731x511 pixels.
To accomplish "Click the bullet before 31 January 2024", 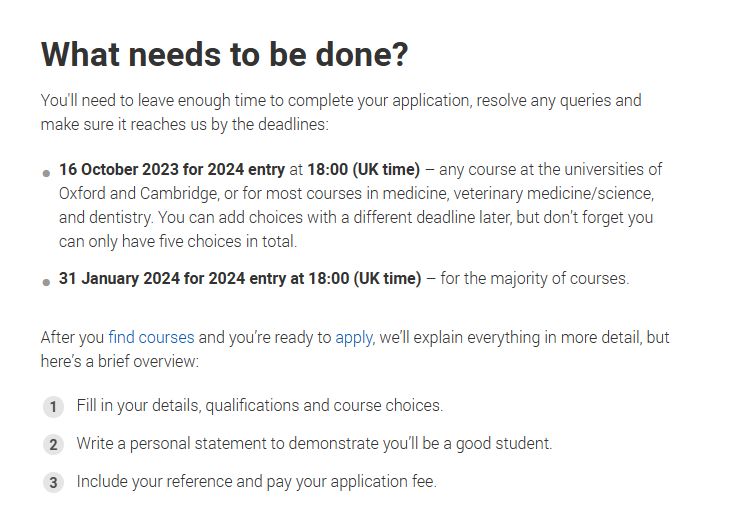I will point(46,282).
